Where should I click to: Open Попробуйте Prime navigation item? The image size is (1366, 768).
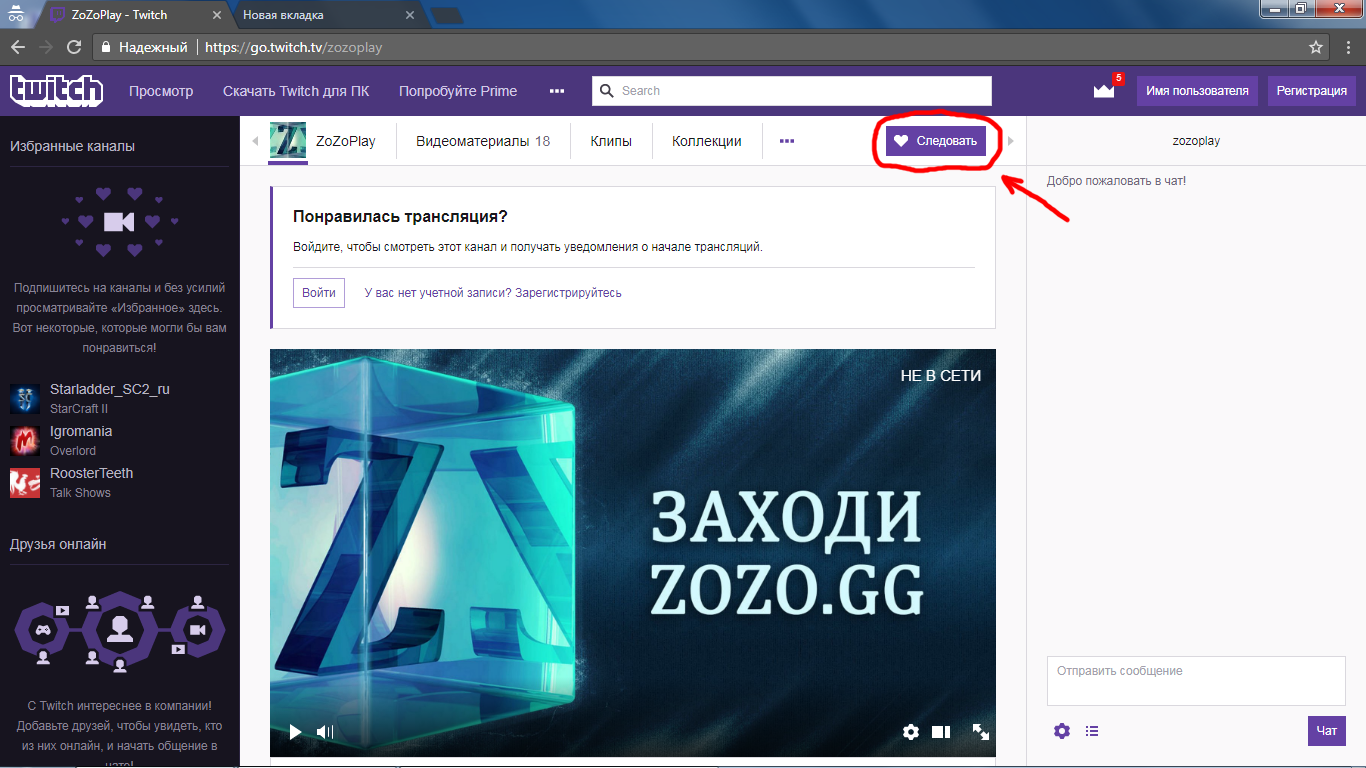(458, 91)
